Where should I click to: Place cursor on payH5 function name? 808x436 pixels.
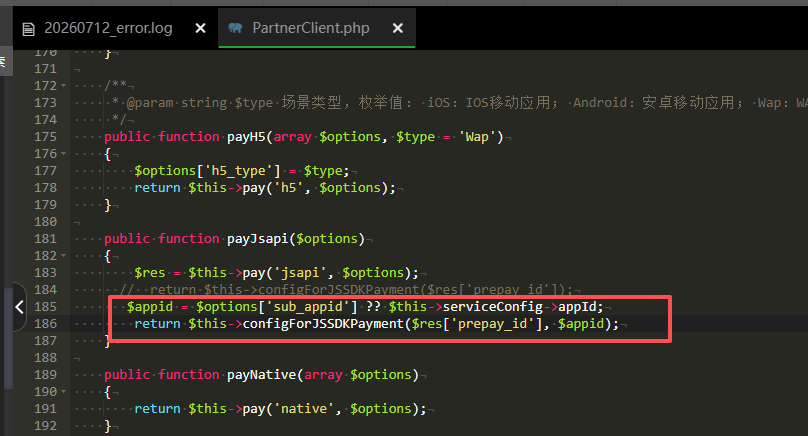[246, 137]
